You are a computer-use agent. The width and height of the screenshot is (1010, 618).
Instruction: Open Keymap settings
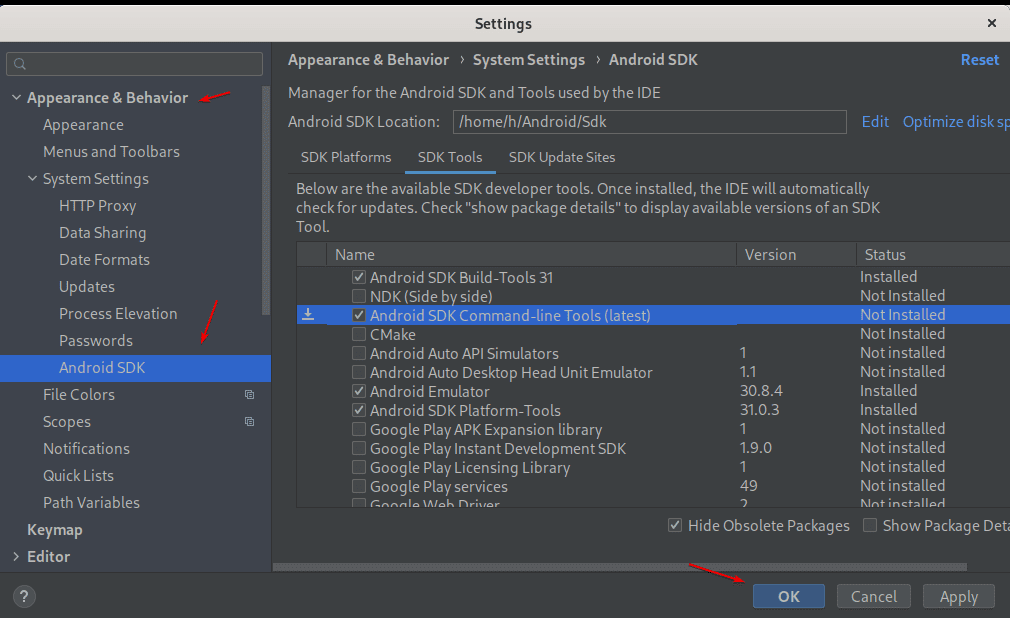(55, 530)
